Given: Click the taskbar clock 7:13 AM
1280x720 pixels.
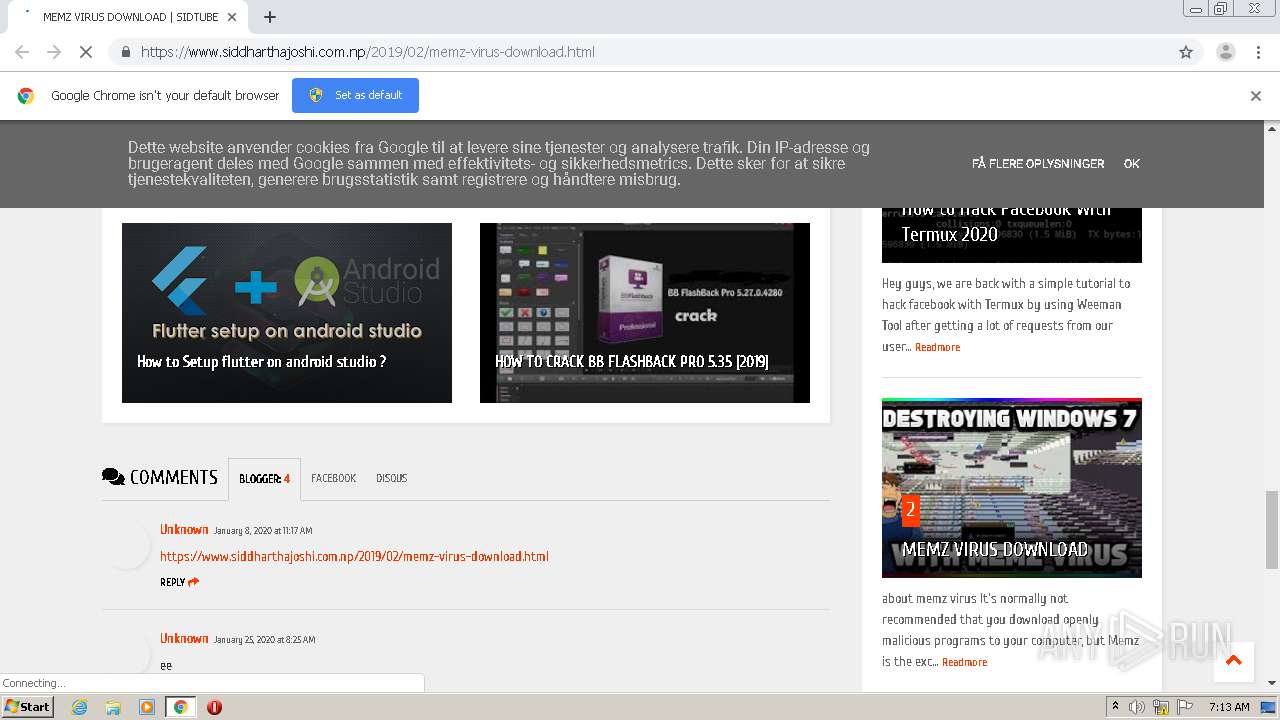Looking at the screenshot, I should click(x=1229, y=707).
